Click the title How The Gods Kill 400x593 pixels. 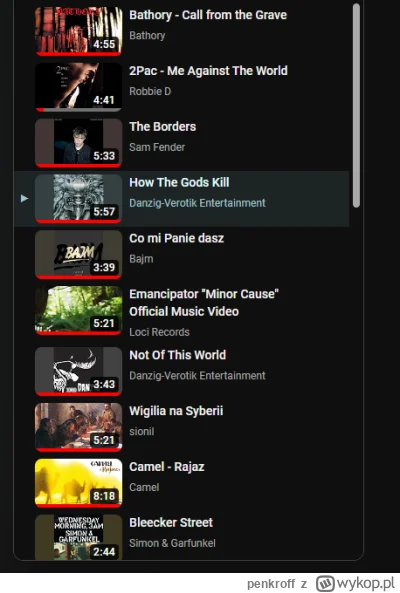pos(179,182)
